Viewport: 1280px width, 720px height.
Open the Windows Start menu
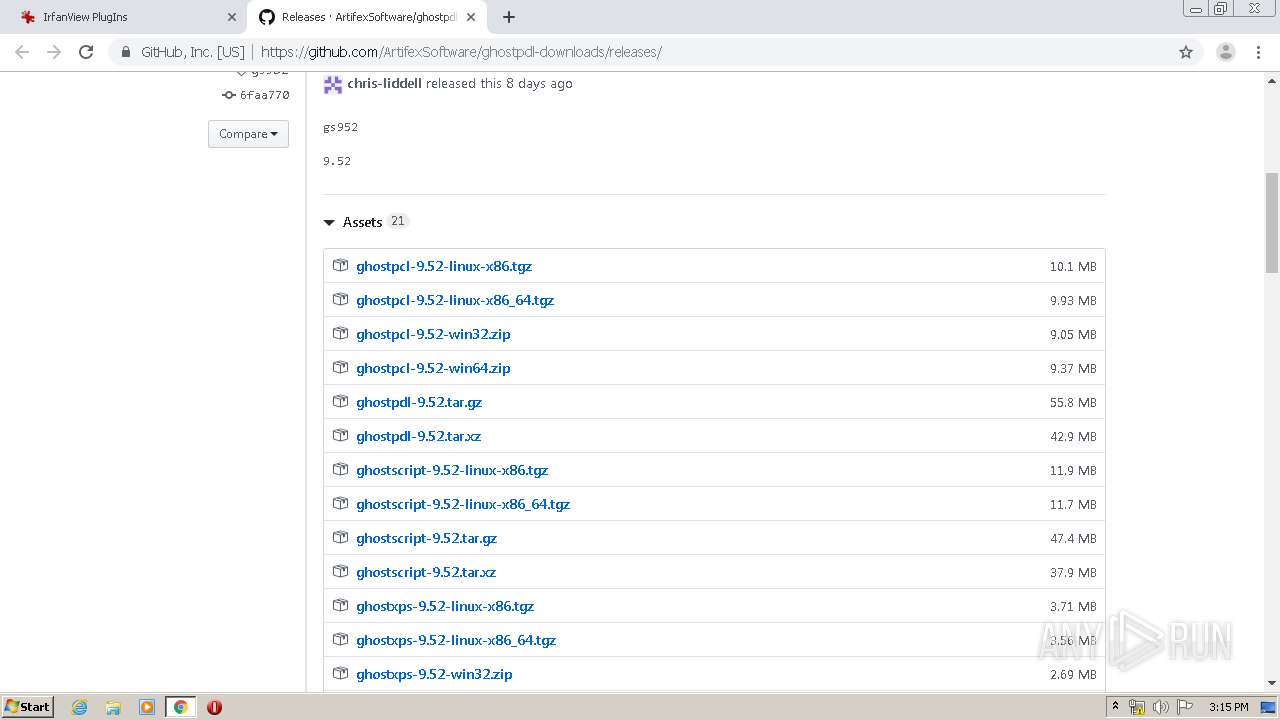coord(28,706)
